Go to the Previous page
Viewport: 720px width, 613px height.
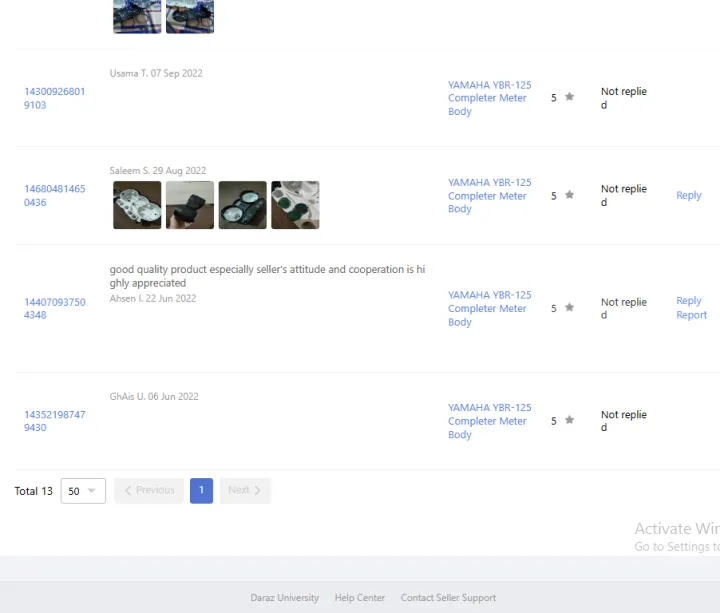149,491
